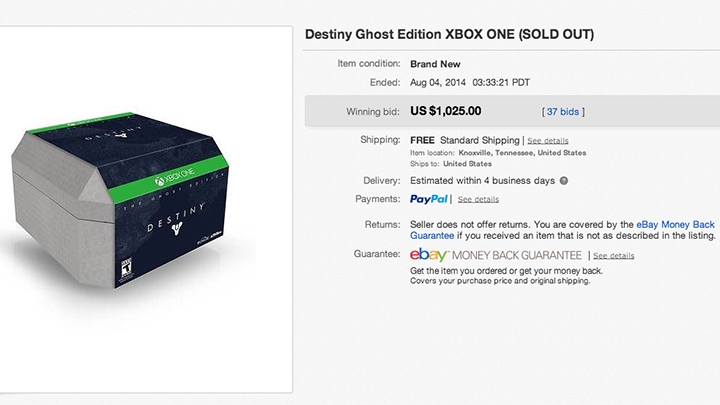Click the MONEY BACK GUARANTEE text
Screen dimensions: 720x405
[518, 256]
